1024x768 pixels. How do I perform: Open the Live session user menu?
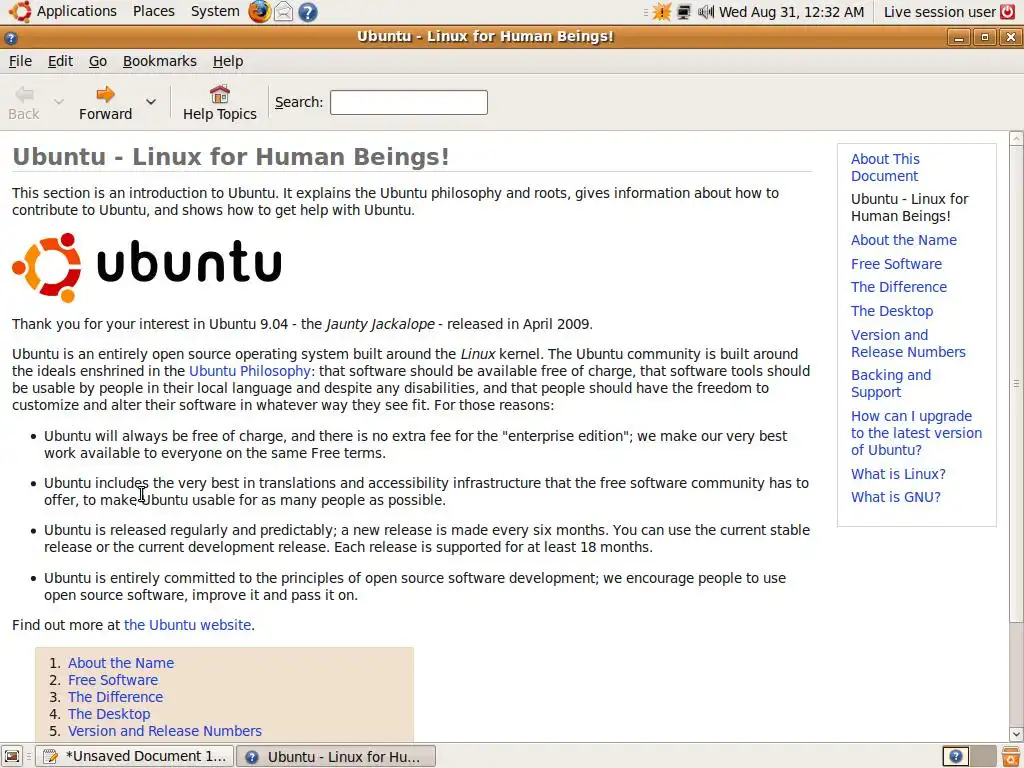[939, 12]
